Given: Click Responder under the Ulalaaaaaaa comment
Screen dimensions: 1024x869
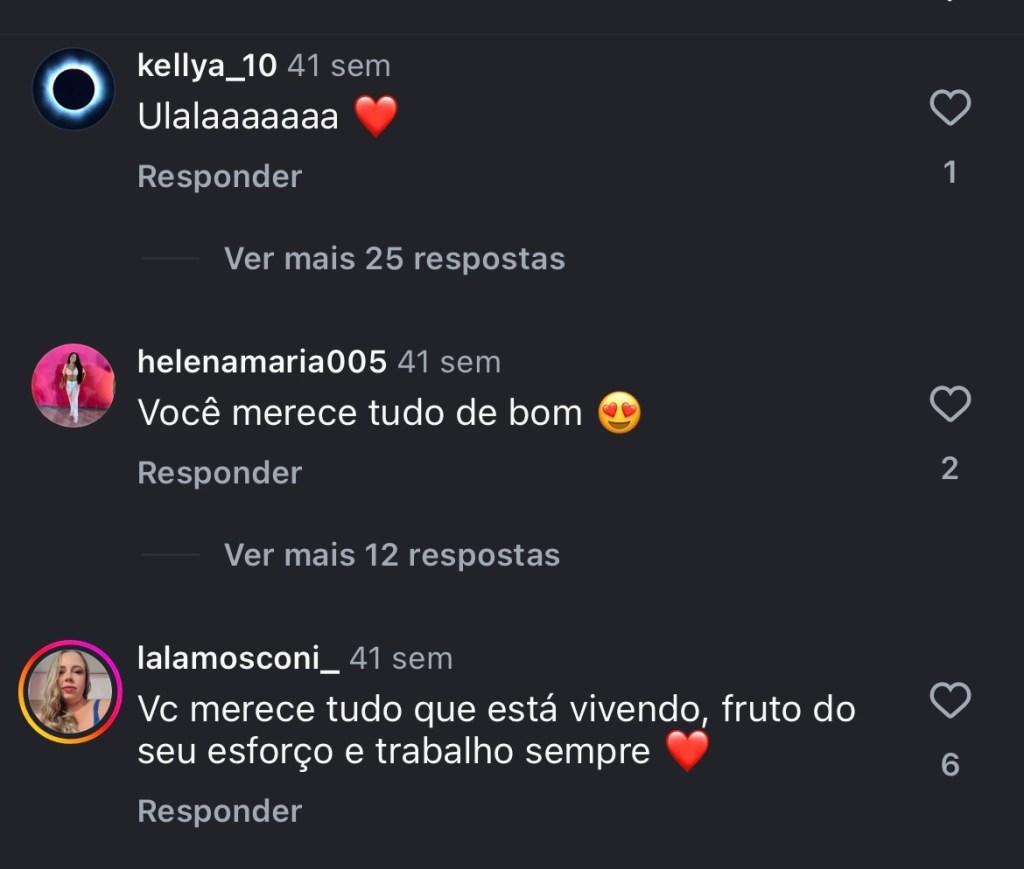Looking at the screenshot, I should [219, 176].
